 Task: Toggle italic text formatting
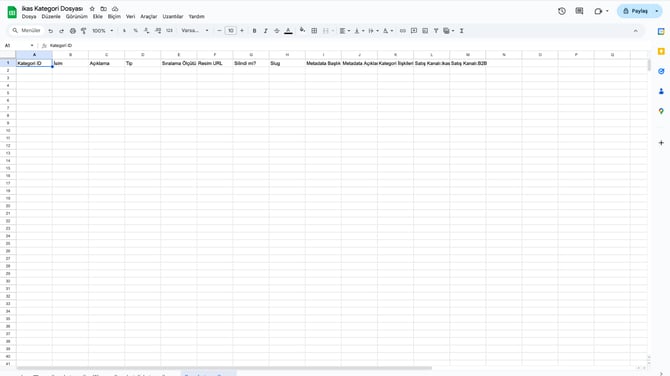pyautogui.click(x=265, y=31)
